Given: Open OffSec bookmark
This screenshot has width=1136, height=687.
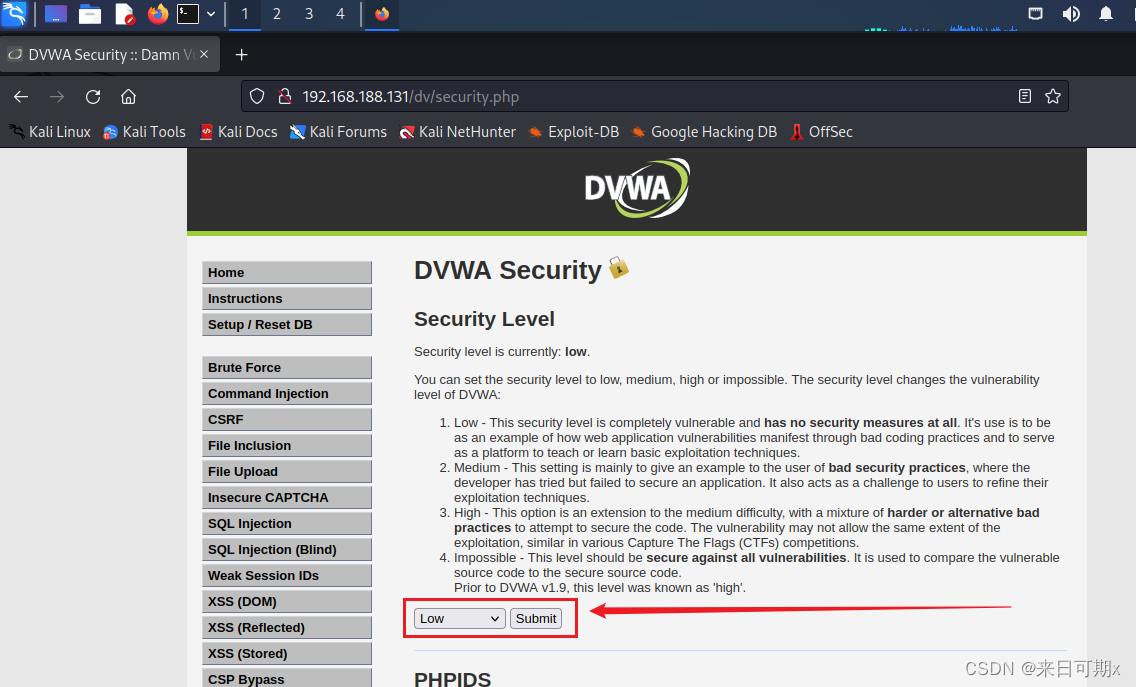Looking at the screenshot, I should click(822, 132).
